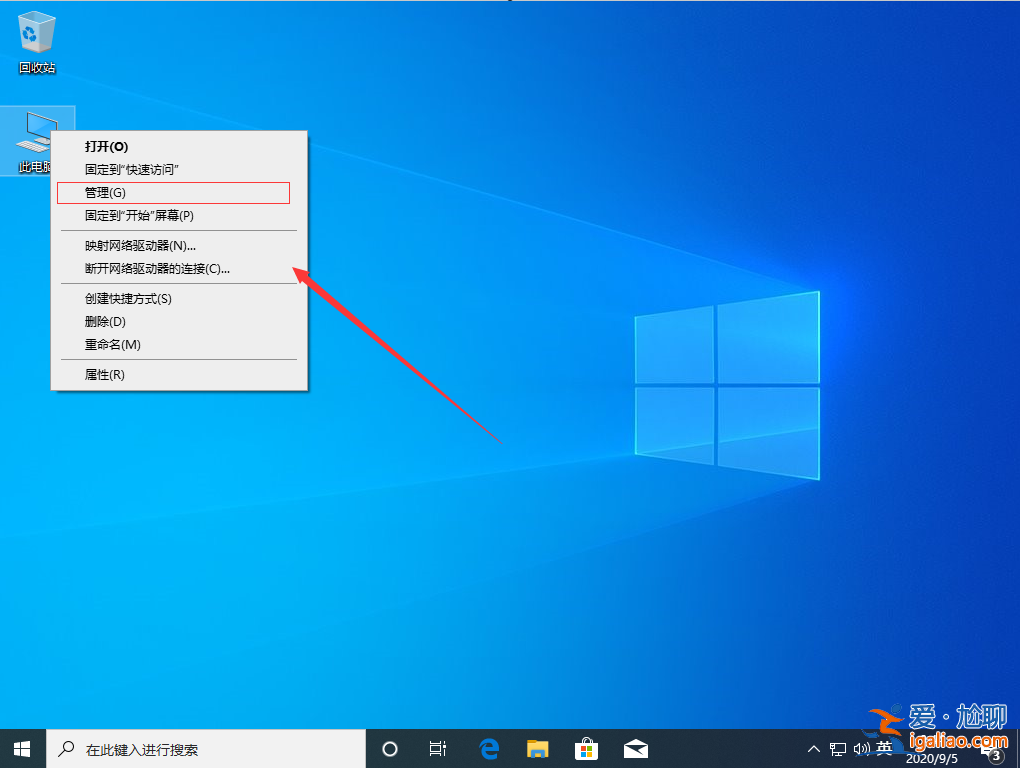Launch the Microsoft Store app
The width and height of the screenshot is (1020, 768).
pos(586,748)
